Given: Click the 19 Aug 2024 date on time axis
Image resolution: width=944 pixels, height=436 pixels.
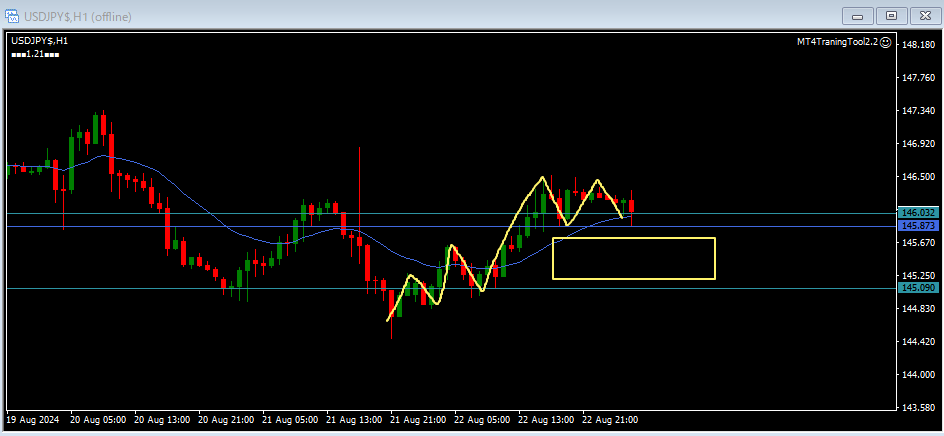Looking at the screenshot, I should click(33, 420).
